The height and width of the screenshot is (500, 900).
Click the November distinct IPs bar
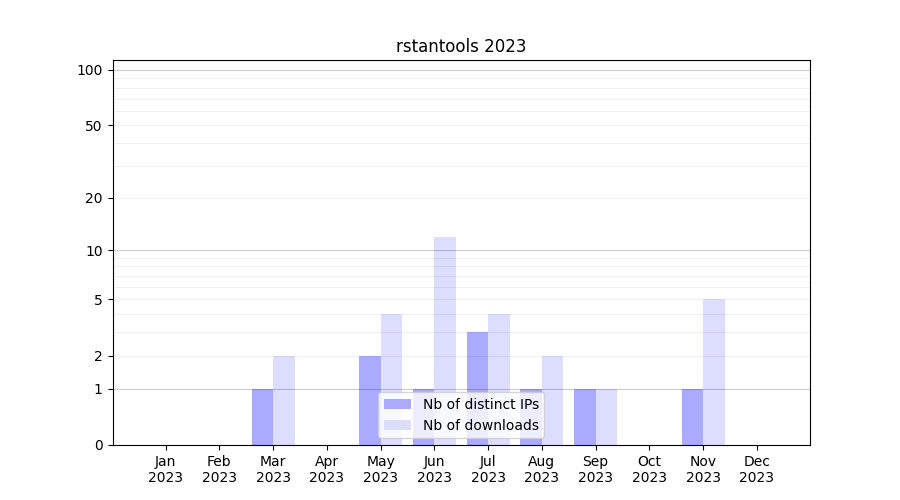click(692, 417)
